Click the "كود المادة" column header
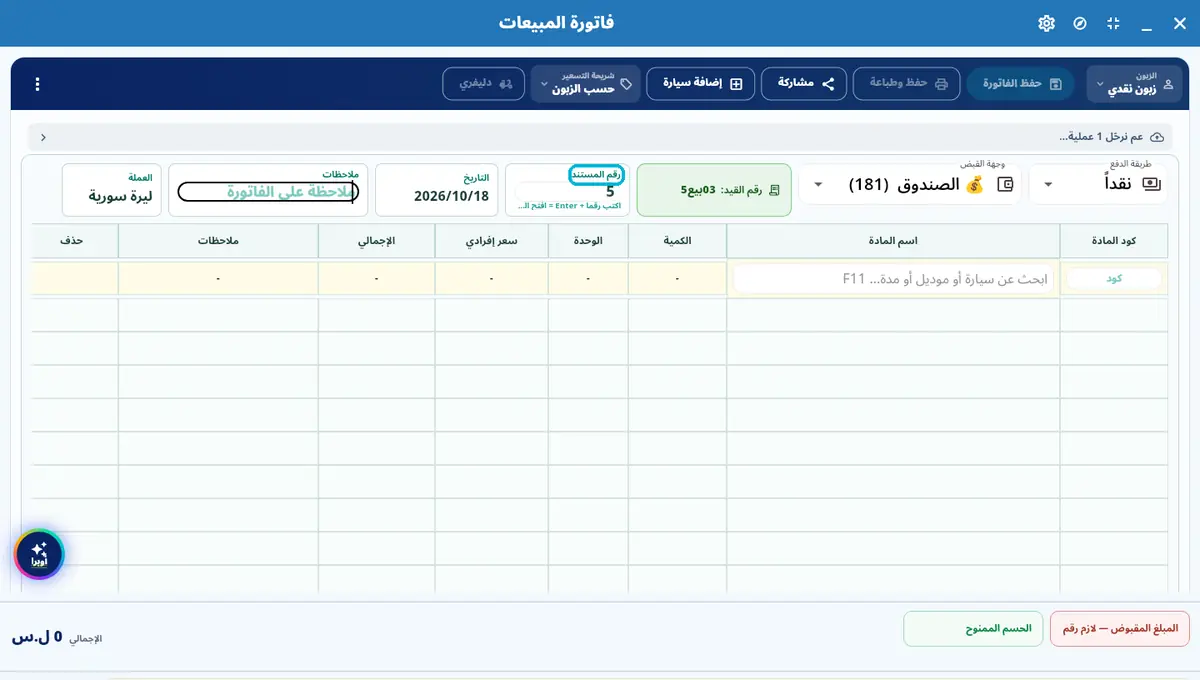Viewport: 1200px width, 680px height. (1113, 241)
